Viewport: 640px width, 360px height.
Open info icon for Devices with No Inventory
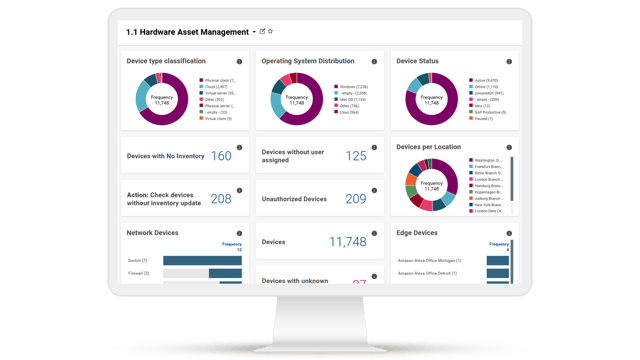[x=239, y=147]
